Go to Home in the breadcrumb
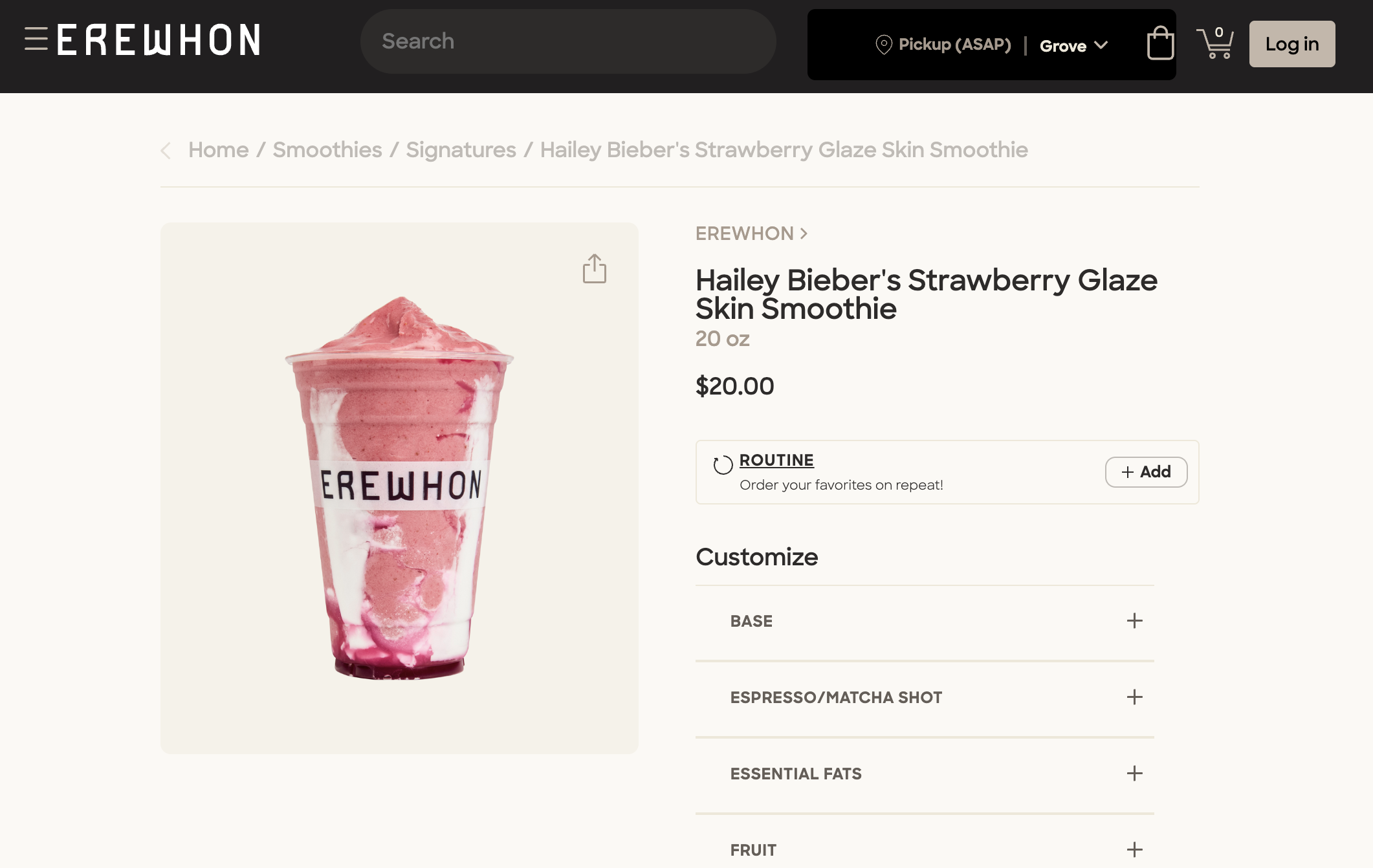1373x868 pixels. coord(218,150)
